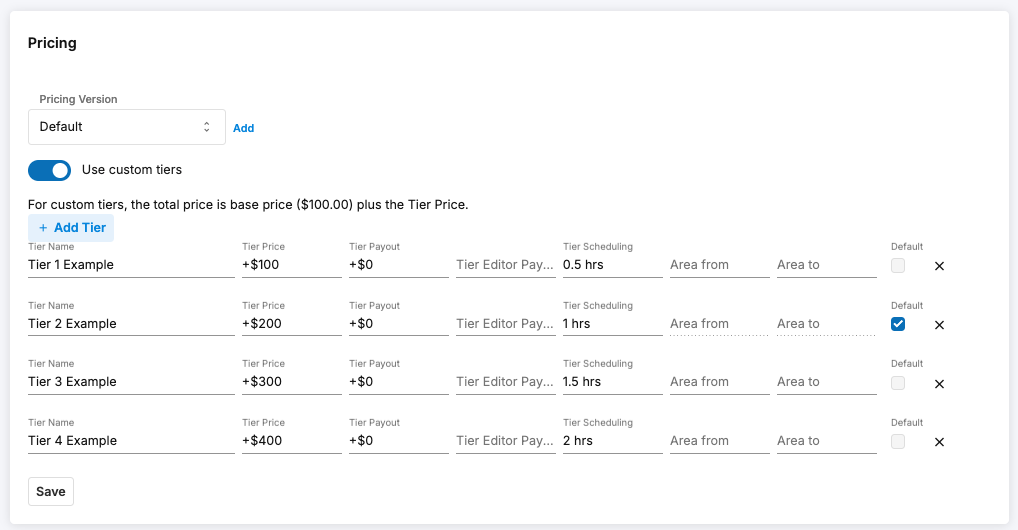Click the +$300 Tier Price field
This screenshot has height=530, width=1018.
tap(292, 382)
